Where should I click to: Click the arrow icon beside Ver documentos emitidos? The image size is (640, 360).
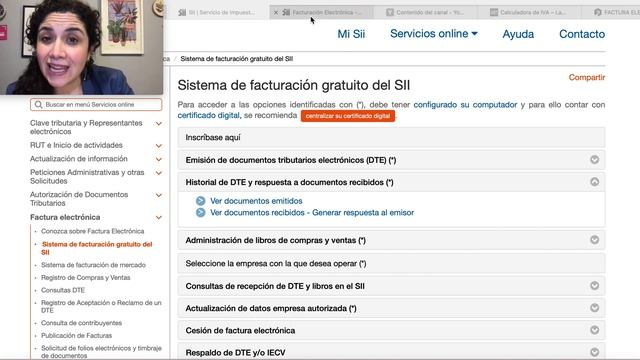[200, 201]
